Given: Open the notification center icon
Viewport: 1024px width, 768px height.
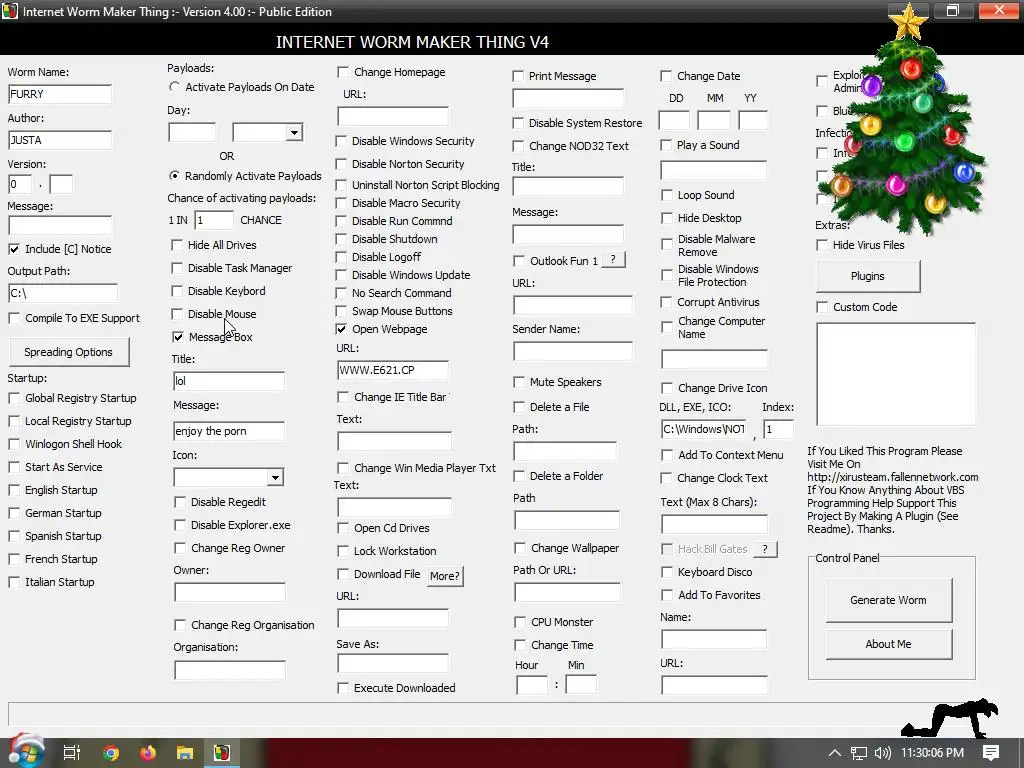Looking at the screenshot, I should [991, 753].
